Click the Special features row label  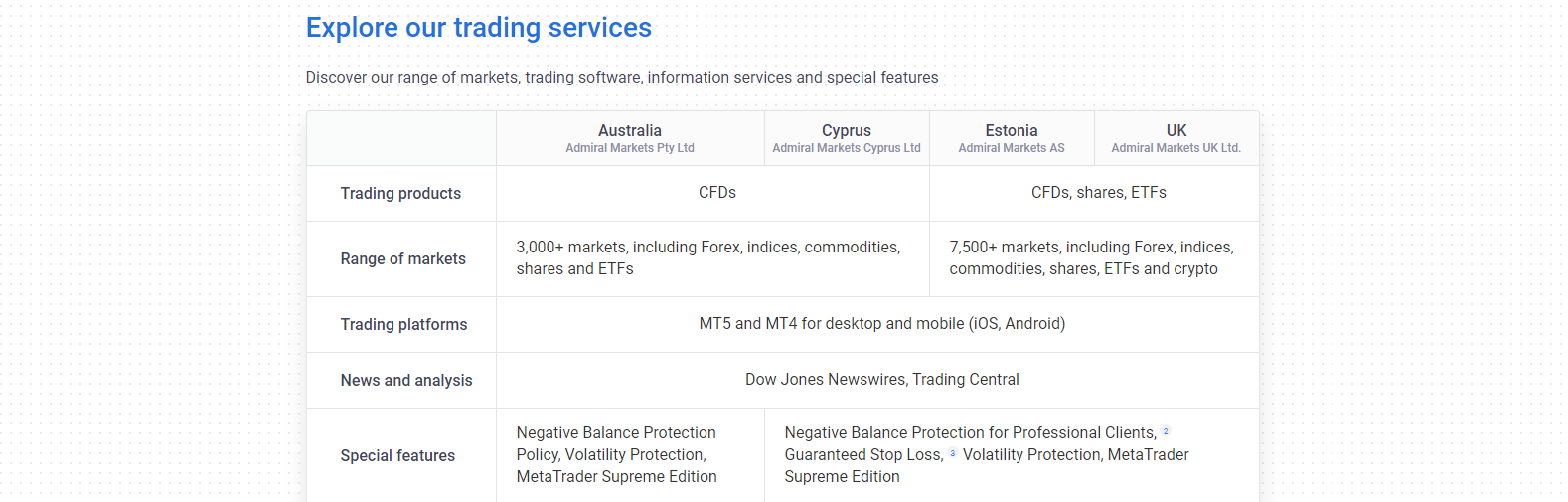click(397, 455)
